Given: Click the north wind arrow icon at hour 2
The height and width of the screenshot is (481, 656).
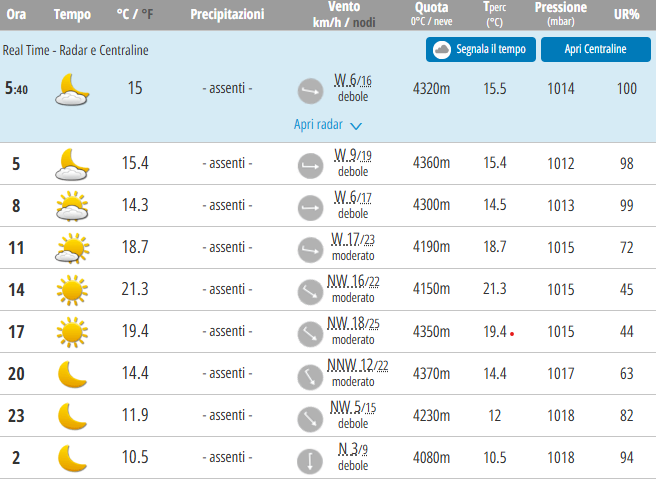Looking at the screenshot, I should pos(310,459).
